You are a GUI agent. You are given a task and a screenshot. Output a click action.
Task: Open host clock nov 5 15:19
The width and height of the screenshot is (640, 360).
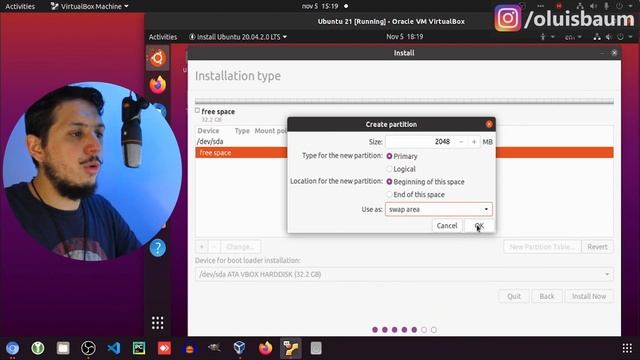(320, 6)
